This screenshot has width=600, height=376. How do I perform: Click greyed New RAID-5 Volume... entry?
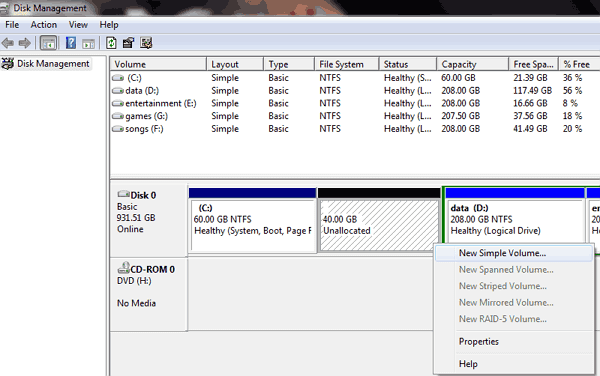tap(514, 319)
